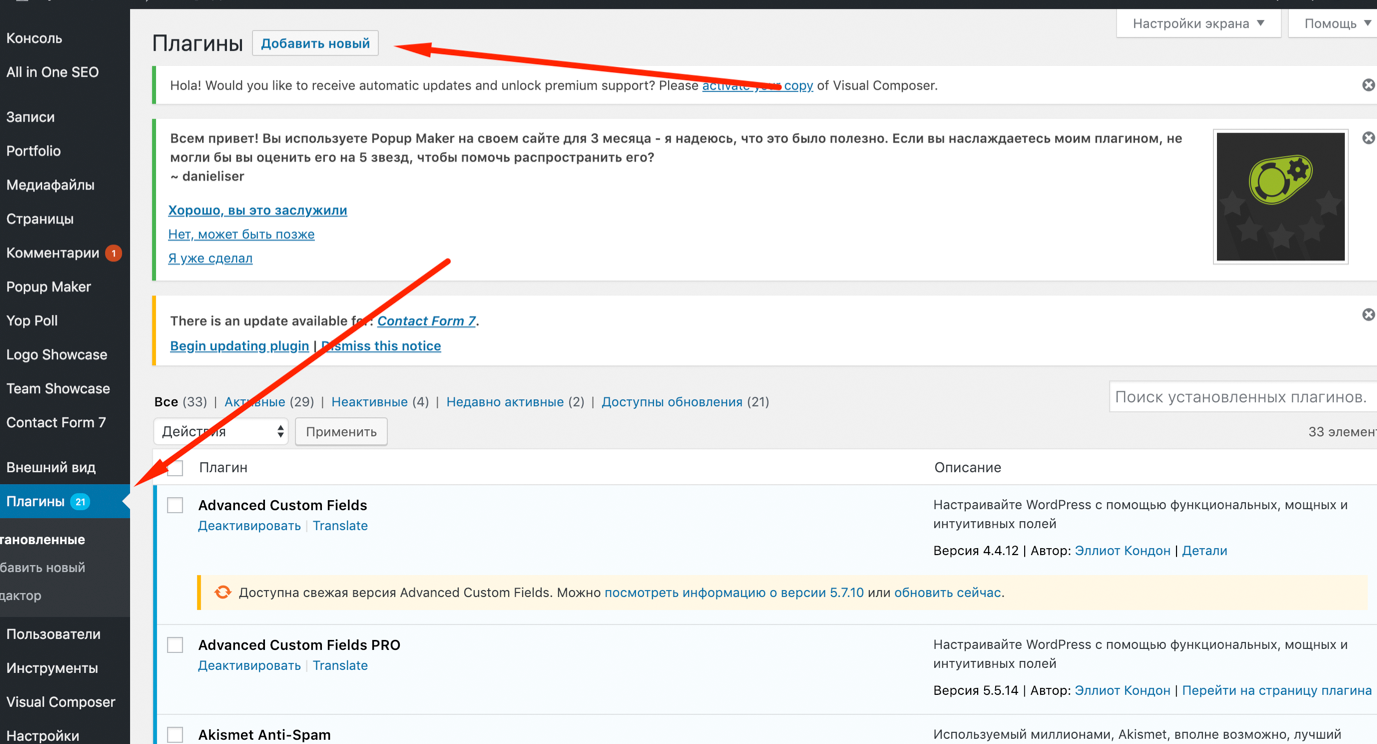Click the update icon for Advanced Custom Fields
The width and height of the screenshot is (1377, 744).
click(x=223, y=592)
